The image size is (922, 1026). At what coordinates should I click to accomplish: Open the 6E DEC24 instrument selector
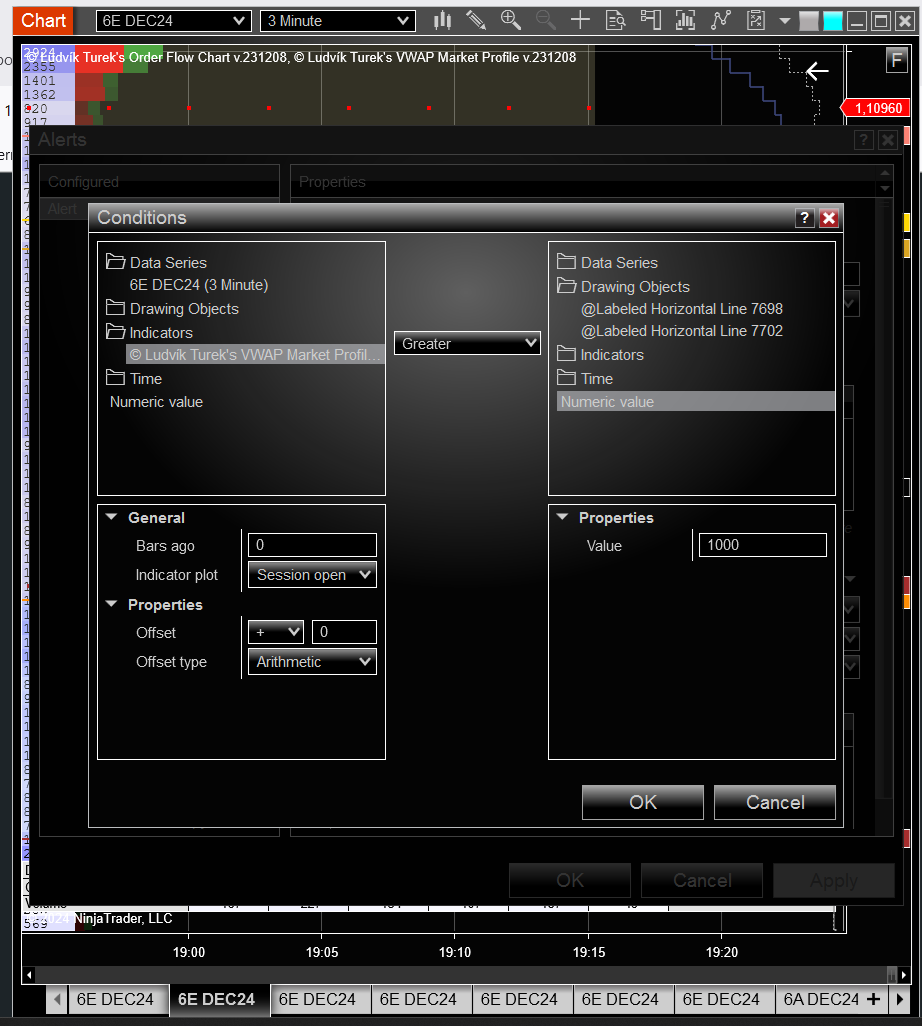(173, 21)
